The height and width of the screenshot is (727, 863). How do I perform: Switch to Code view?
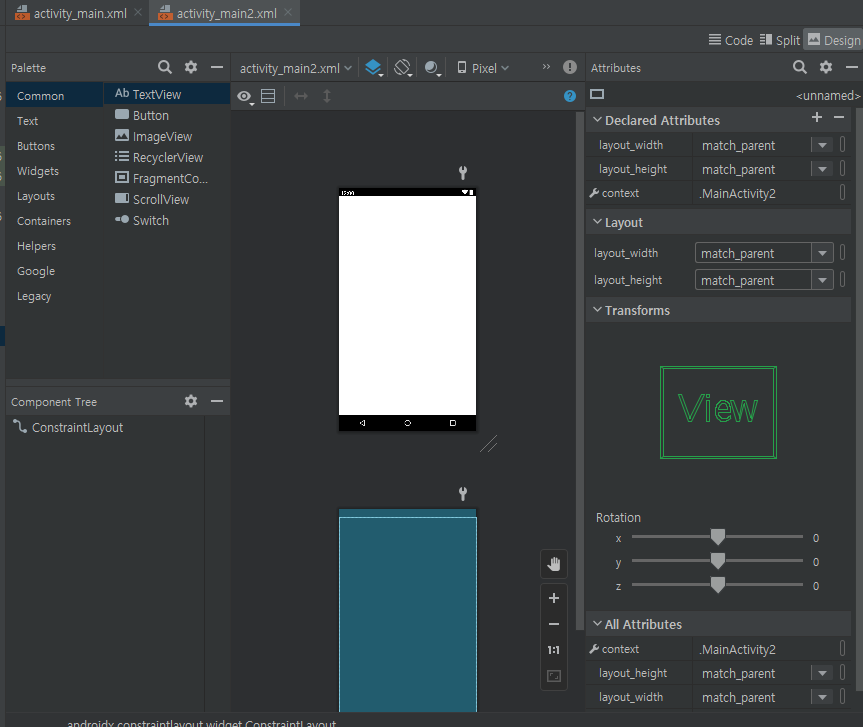pos(730,40)
